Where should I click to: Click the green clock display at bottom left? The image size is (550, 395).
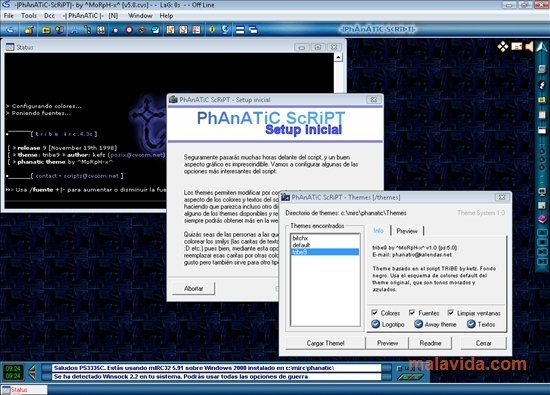[x=13, y=372]
